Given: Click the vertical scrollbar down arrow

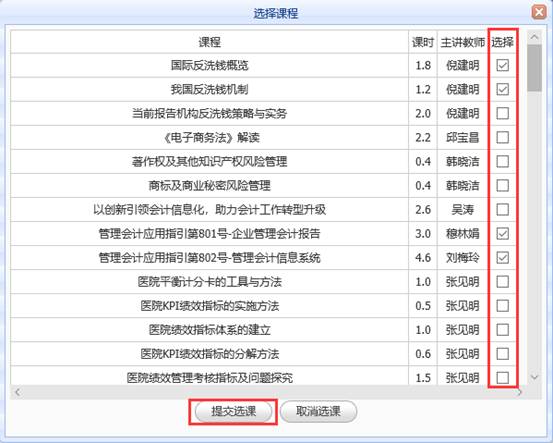Looking at the screenshot, I should pyautogui.click(x=534, y=377).
